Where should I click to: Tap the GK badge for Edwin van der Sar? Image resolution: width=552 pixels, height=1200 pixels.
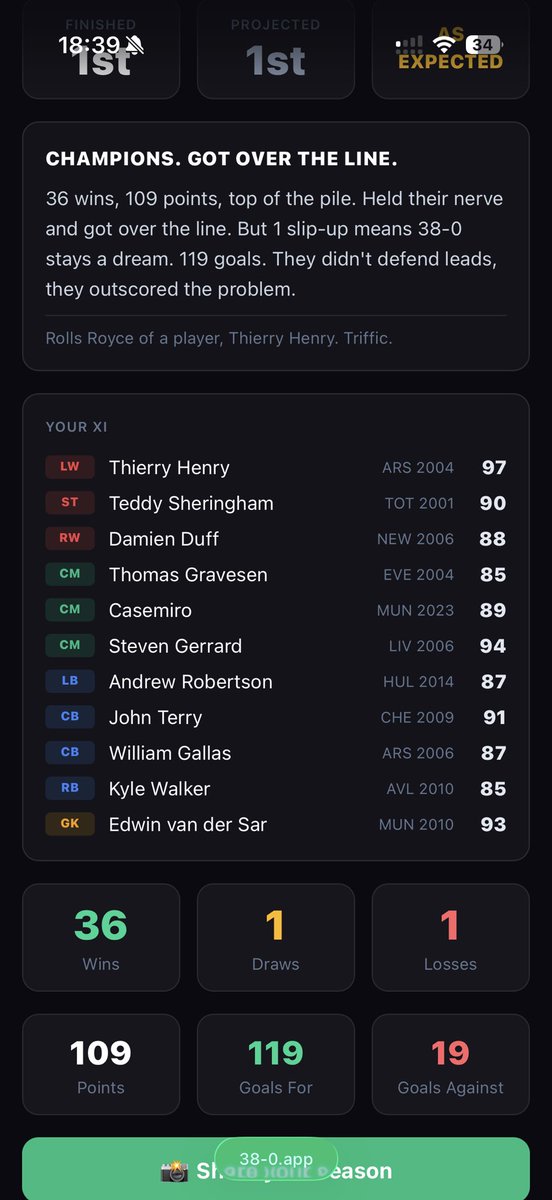[70, 824]
